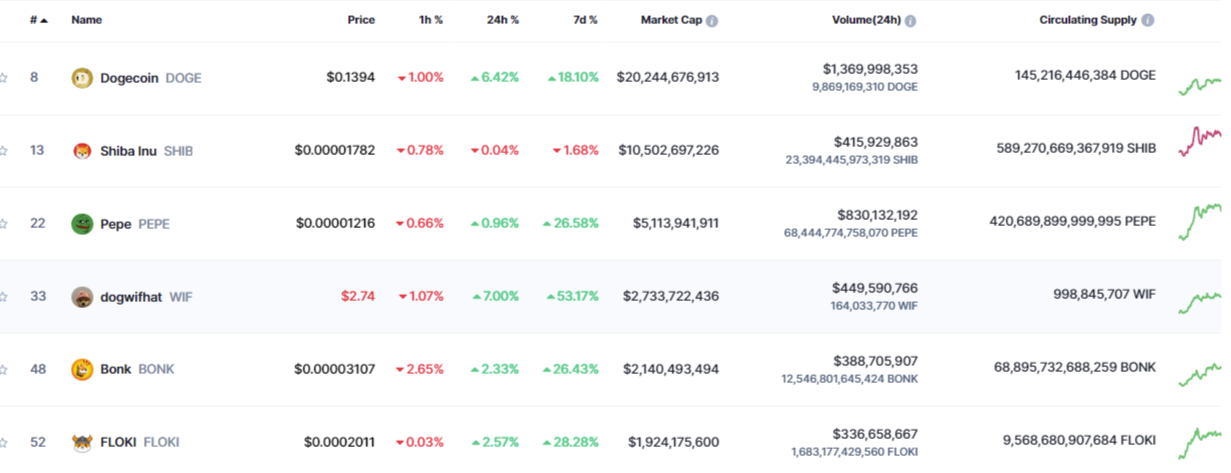Click Bonk price $0.00003107
Viewport: 1231px width, 473px height.
[335, 369]
